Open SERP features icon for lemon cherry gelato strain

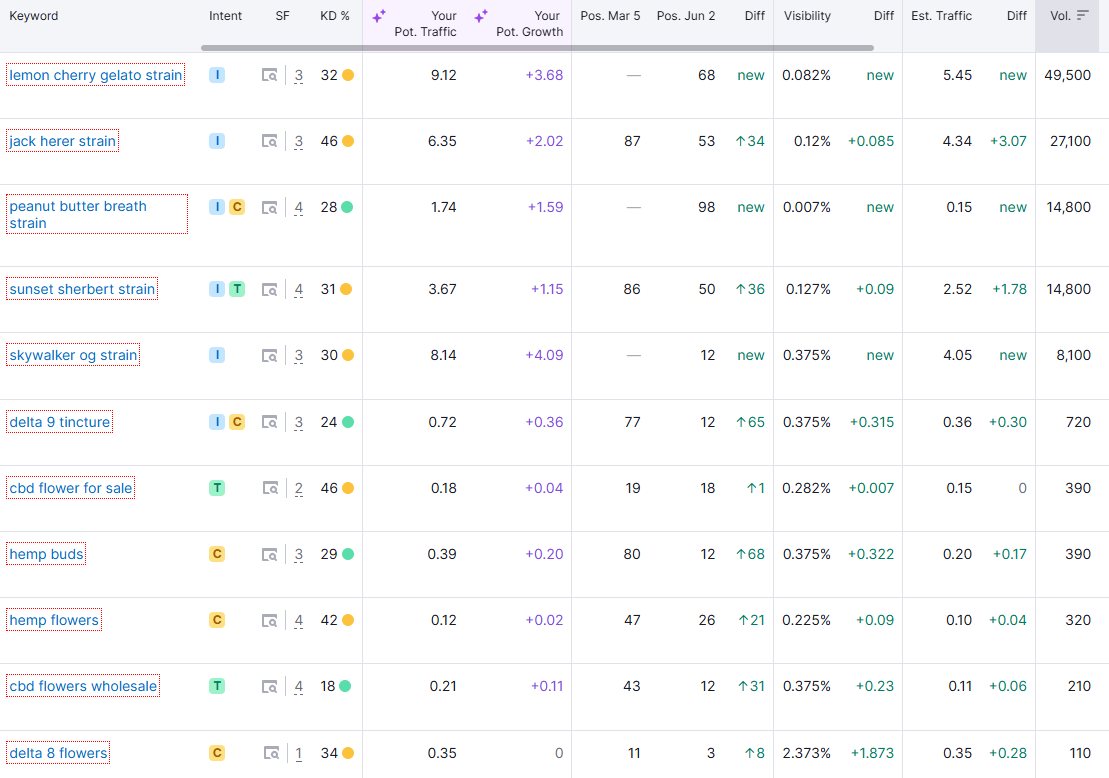[269, 75]
